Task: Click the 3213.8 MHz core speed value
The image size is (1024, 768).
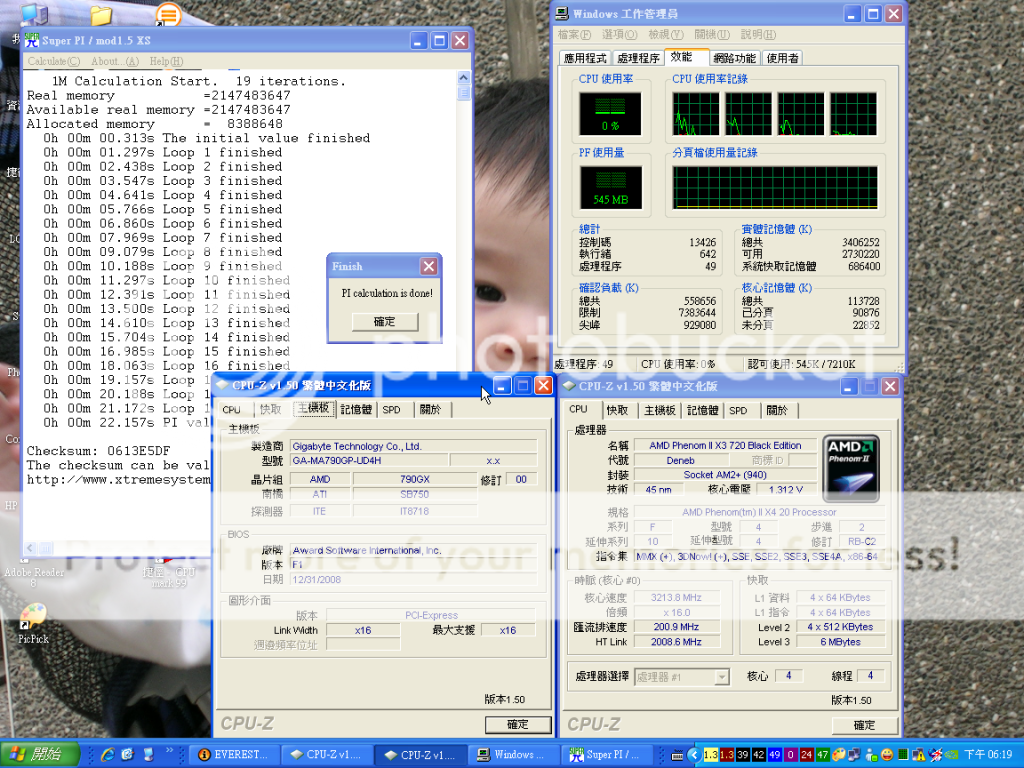Action: click(x=676, y=598)
